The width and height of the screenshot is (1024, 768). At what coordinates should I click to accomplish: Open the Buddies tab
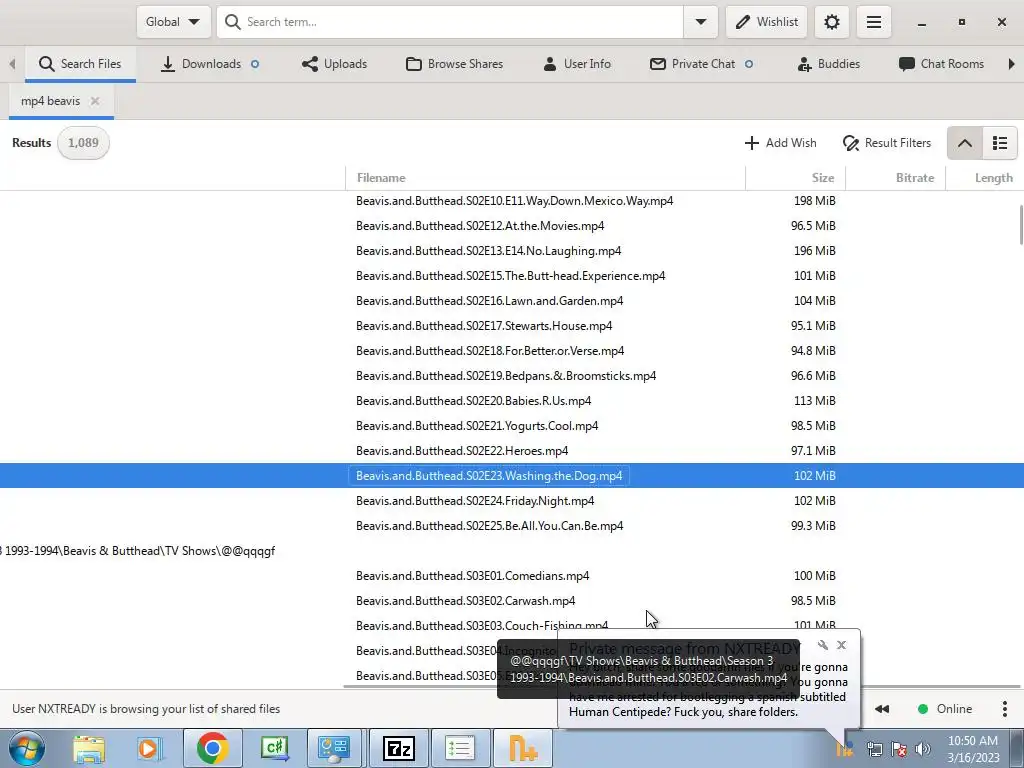829,64
